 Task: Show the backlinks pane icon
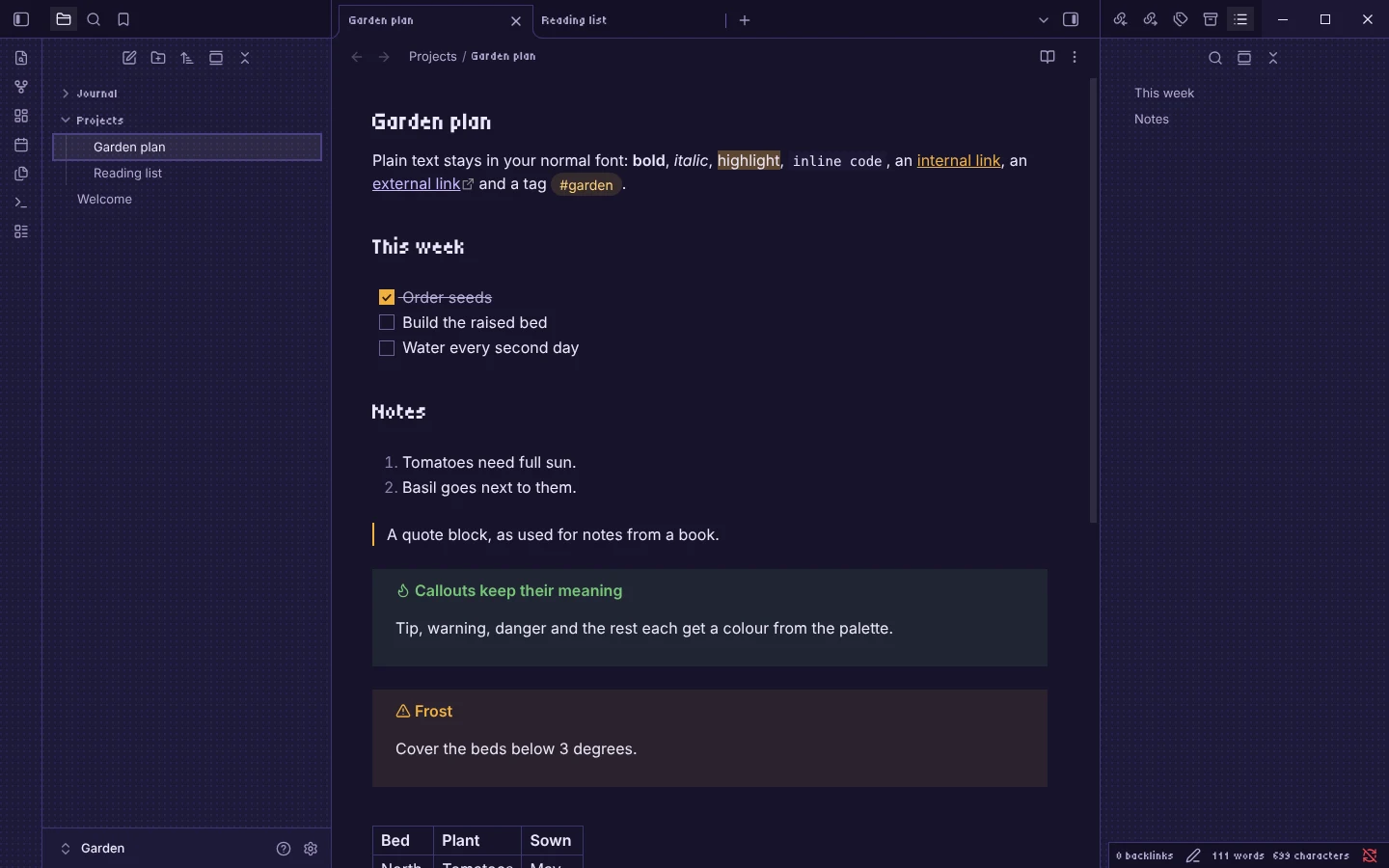(1120, 19)
